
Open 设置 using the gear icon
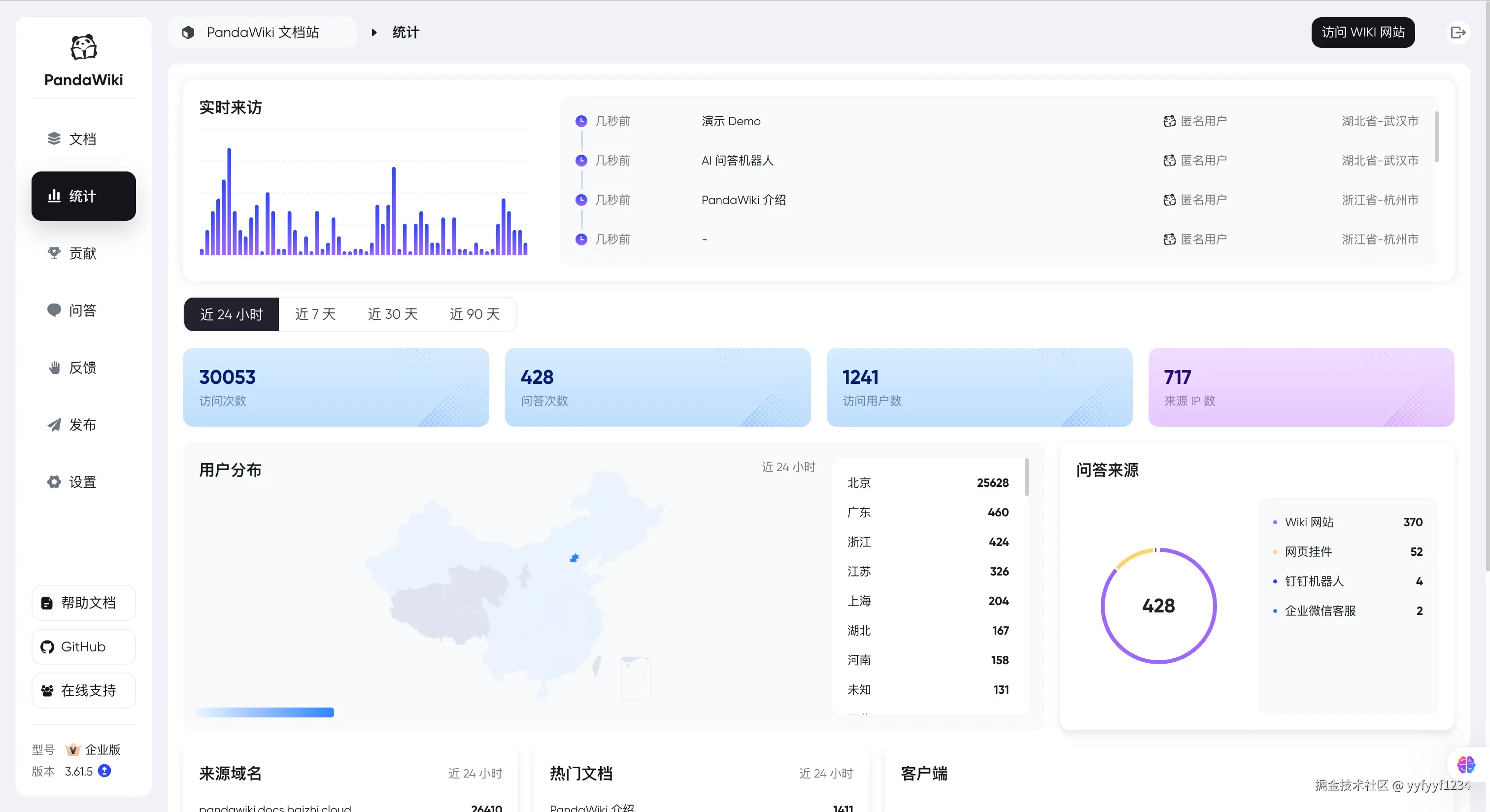54,482
